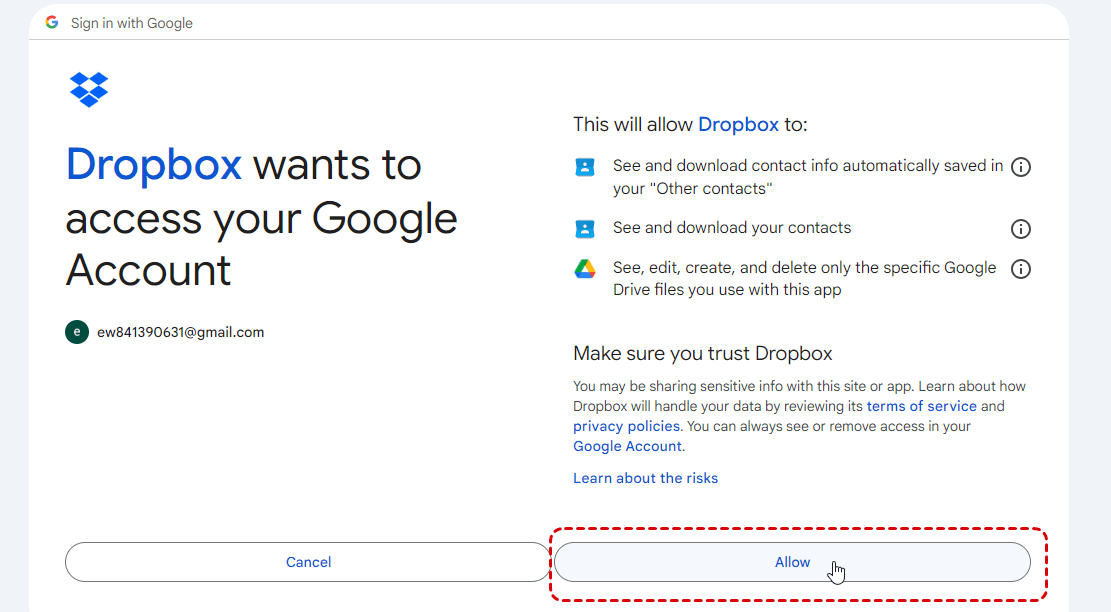Open info icon for Google Drive files permission

pyautogui.click(x=1020, y=268)
